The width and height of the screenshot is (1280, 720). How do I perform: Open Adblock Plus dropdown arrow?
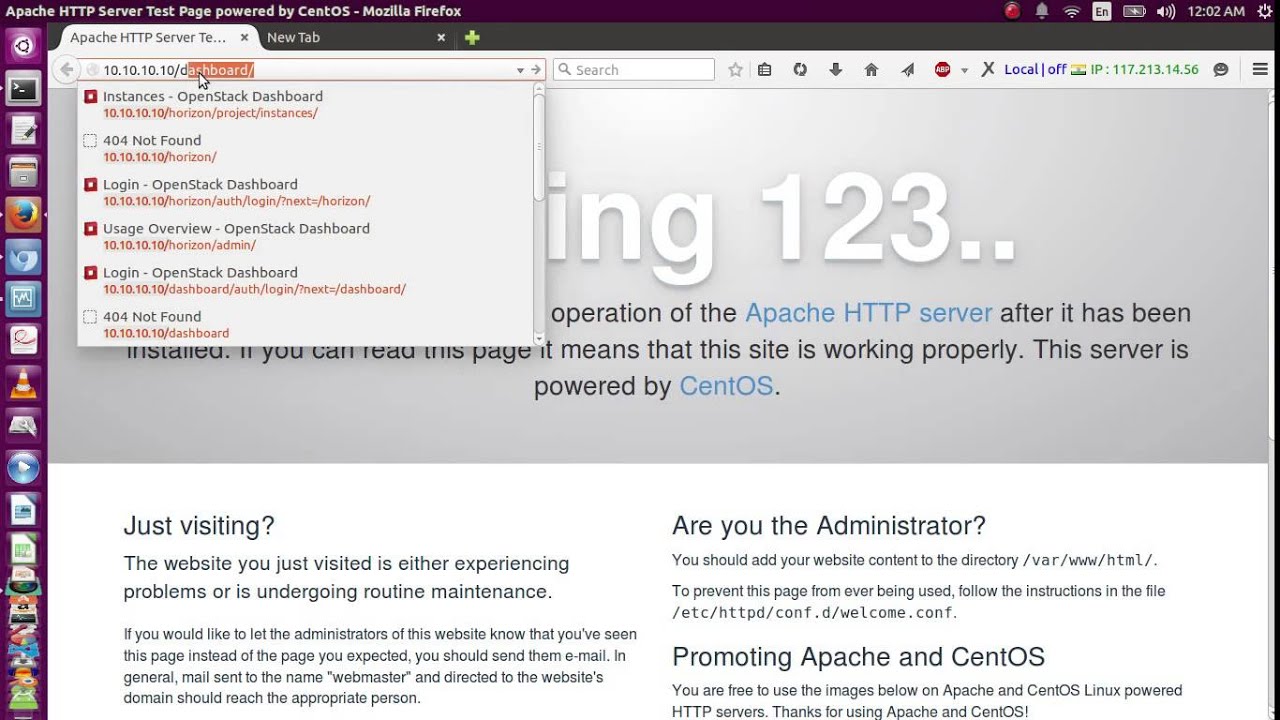964,70
